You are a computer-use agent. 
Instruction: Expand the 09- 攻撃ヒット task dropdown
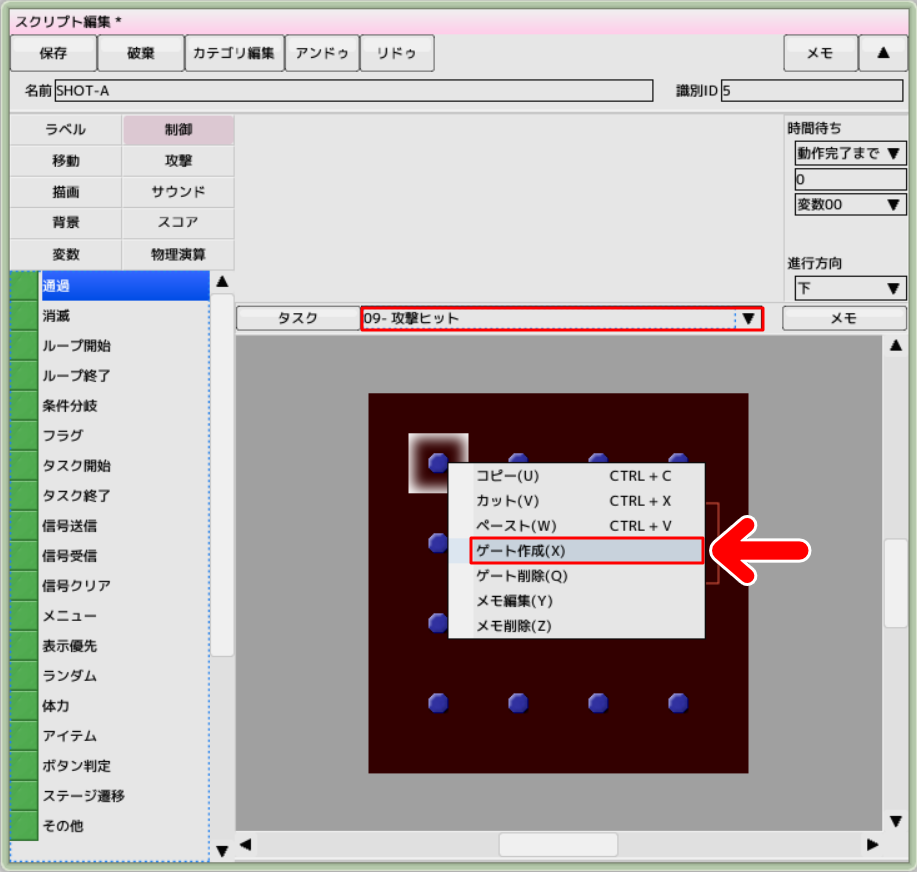748,319
